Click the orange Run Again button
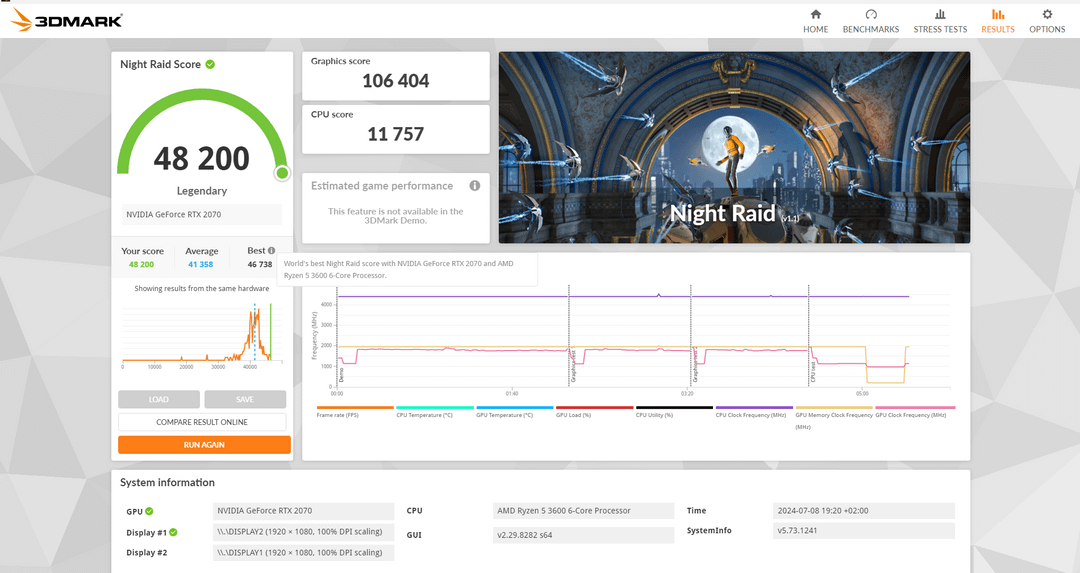The image size is (1080, 573). (204, 445)
